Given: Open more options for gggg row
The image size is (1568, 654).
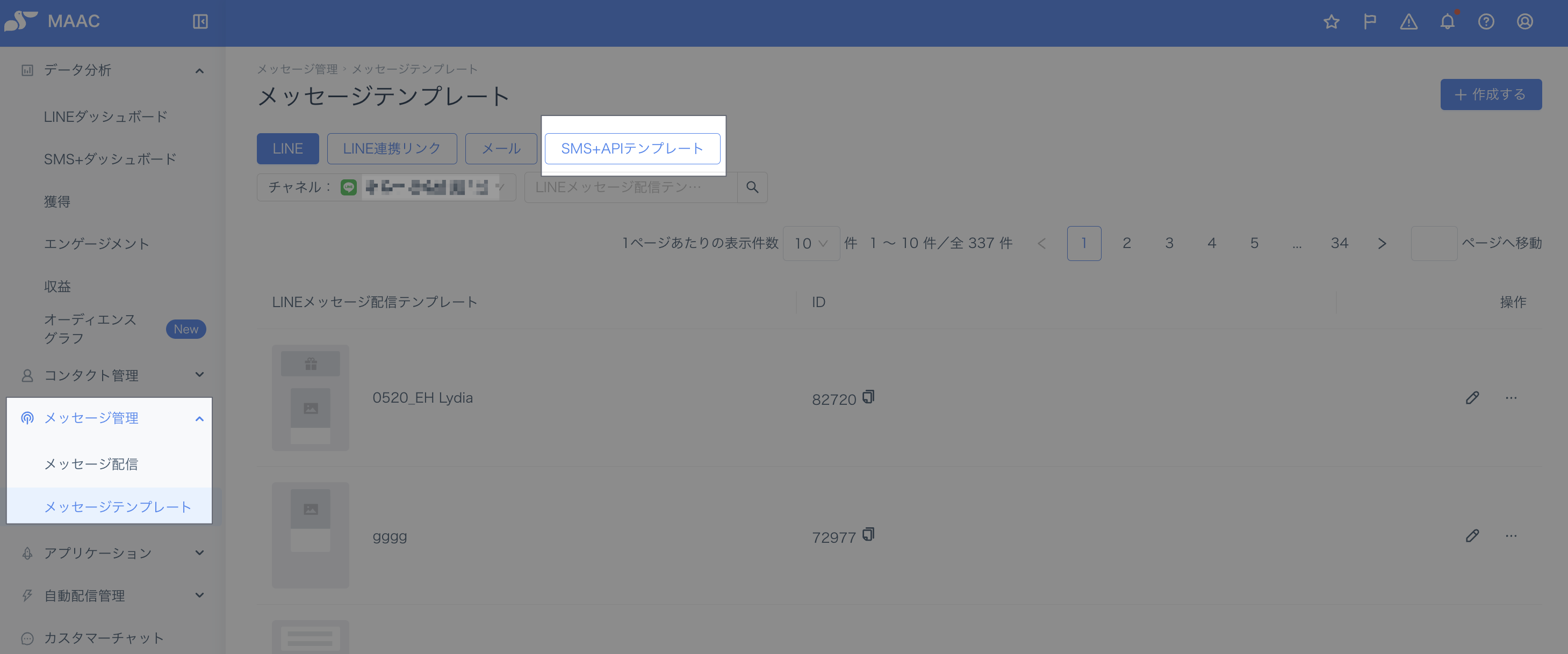Looking at the screenshot, I should [1511, 536].
